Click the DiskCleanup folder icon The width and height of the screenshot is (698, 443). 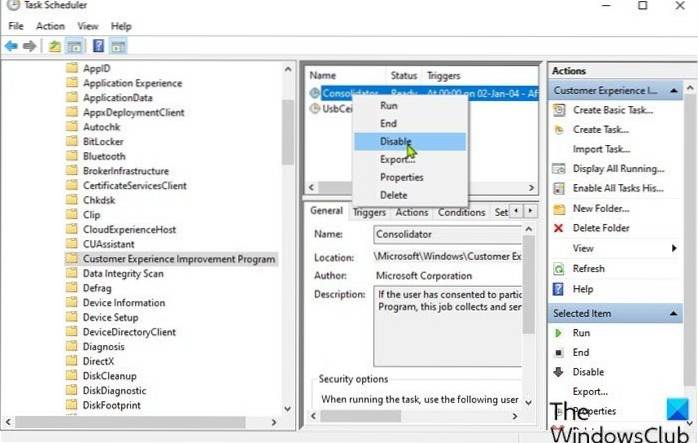pos(72,376)
